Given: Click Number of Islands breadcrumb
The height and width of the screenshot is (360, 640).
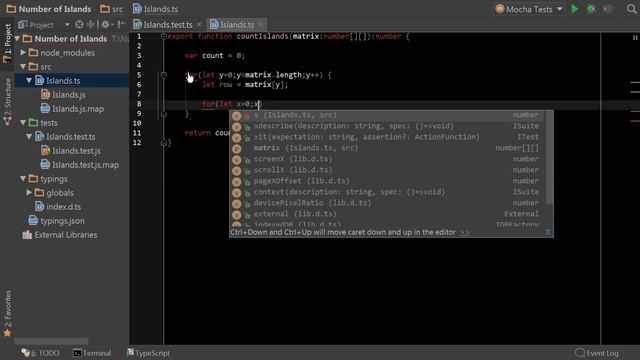Looking at the screenshot, I should tap(49, 9).
